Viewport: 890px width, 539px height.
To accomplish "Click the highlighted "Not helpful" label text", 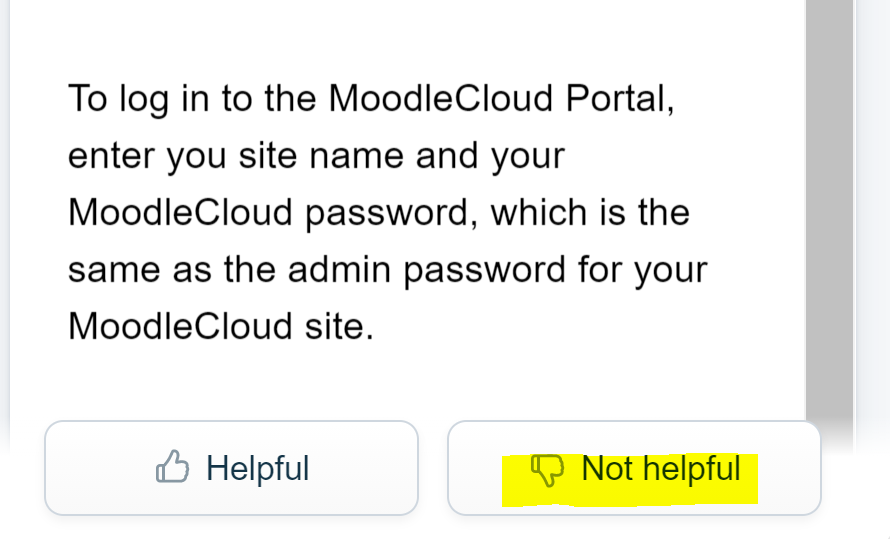I will point(661,468).
